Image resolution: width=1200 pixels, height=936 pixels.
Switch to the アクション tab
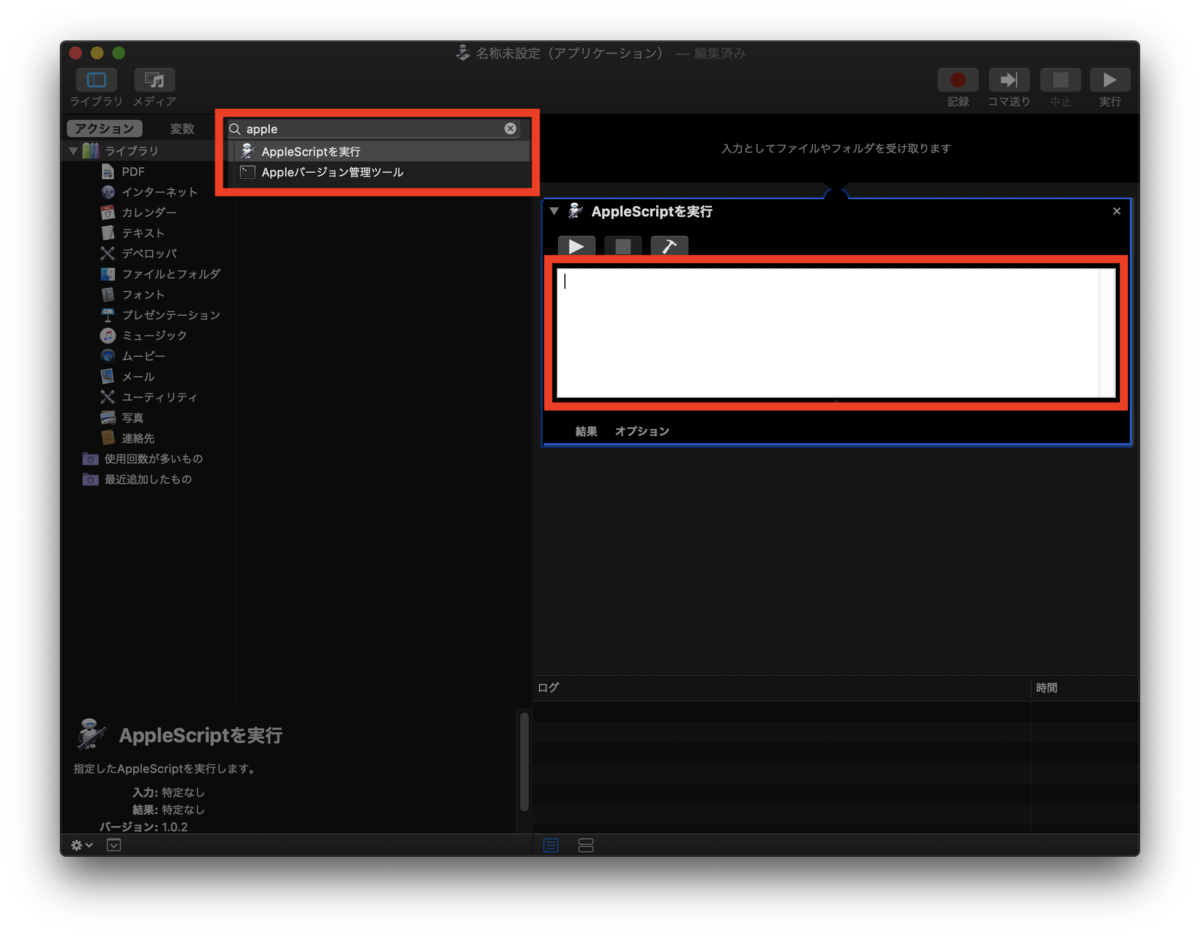click(x=104, y=129)
